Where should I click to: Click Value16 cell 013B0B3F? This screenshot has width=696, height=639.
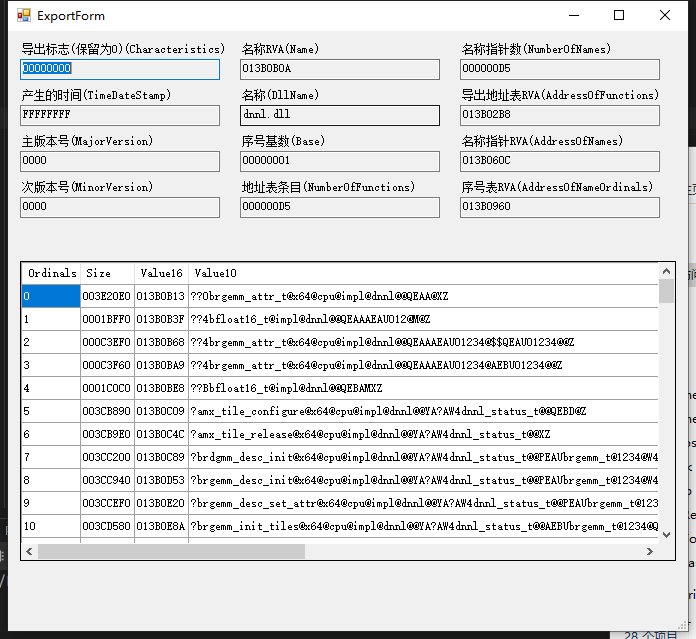(x=162, y=319)
